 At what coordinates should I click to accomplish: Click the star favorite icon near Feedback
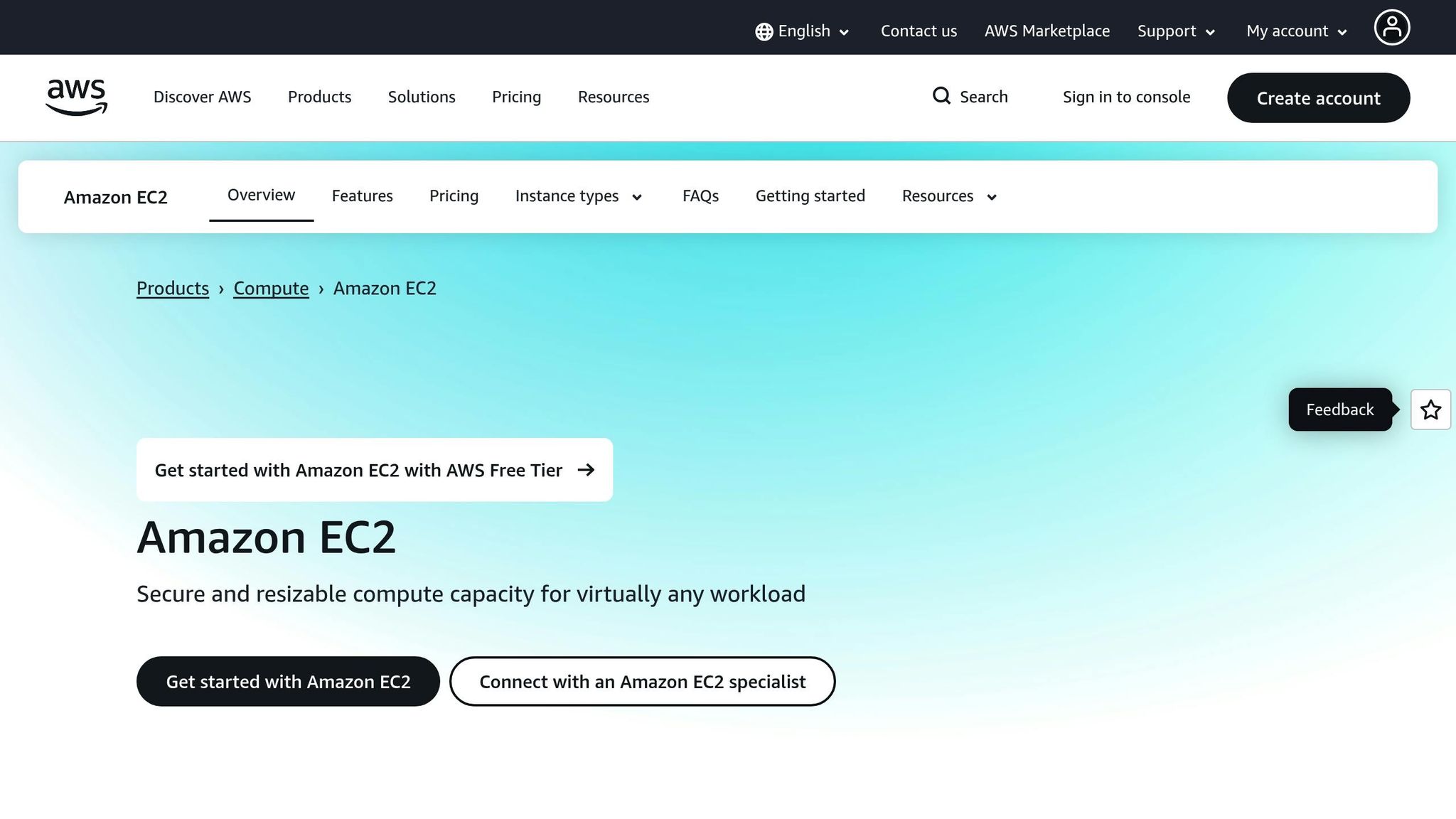[1430, 409]
